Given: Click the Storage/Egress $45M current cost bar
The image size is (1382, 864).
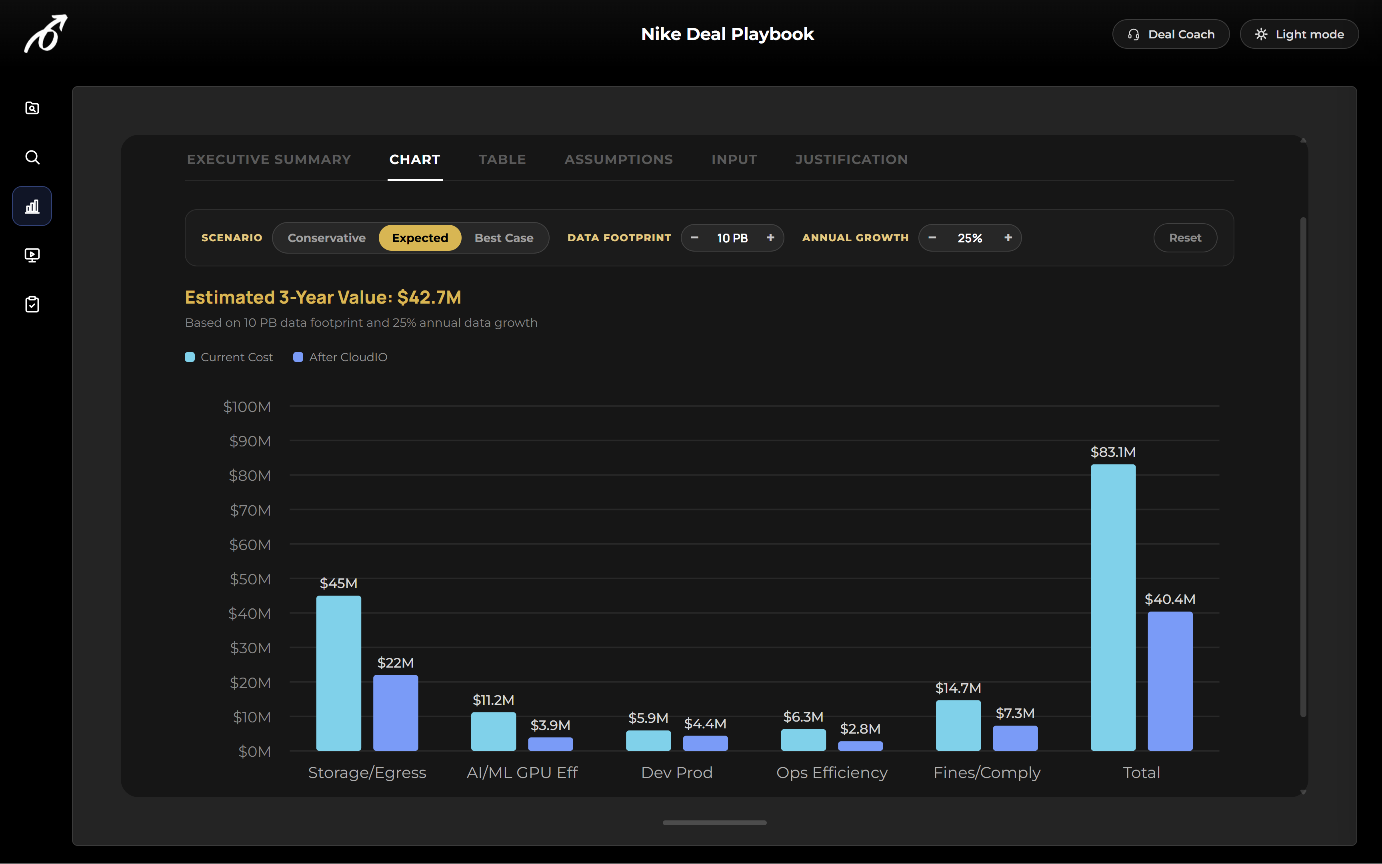Looking at the screenshot, I should tap(339, 673).
